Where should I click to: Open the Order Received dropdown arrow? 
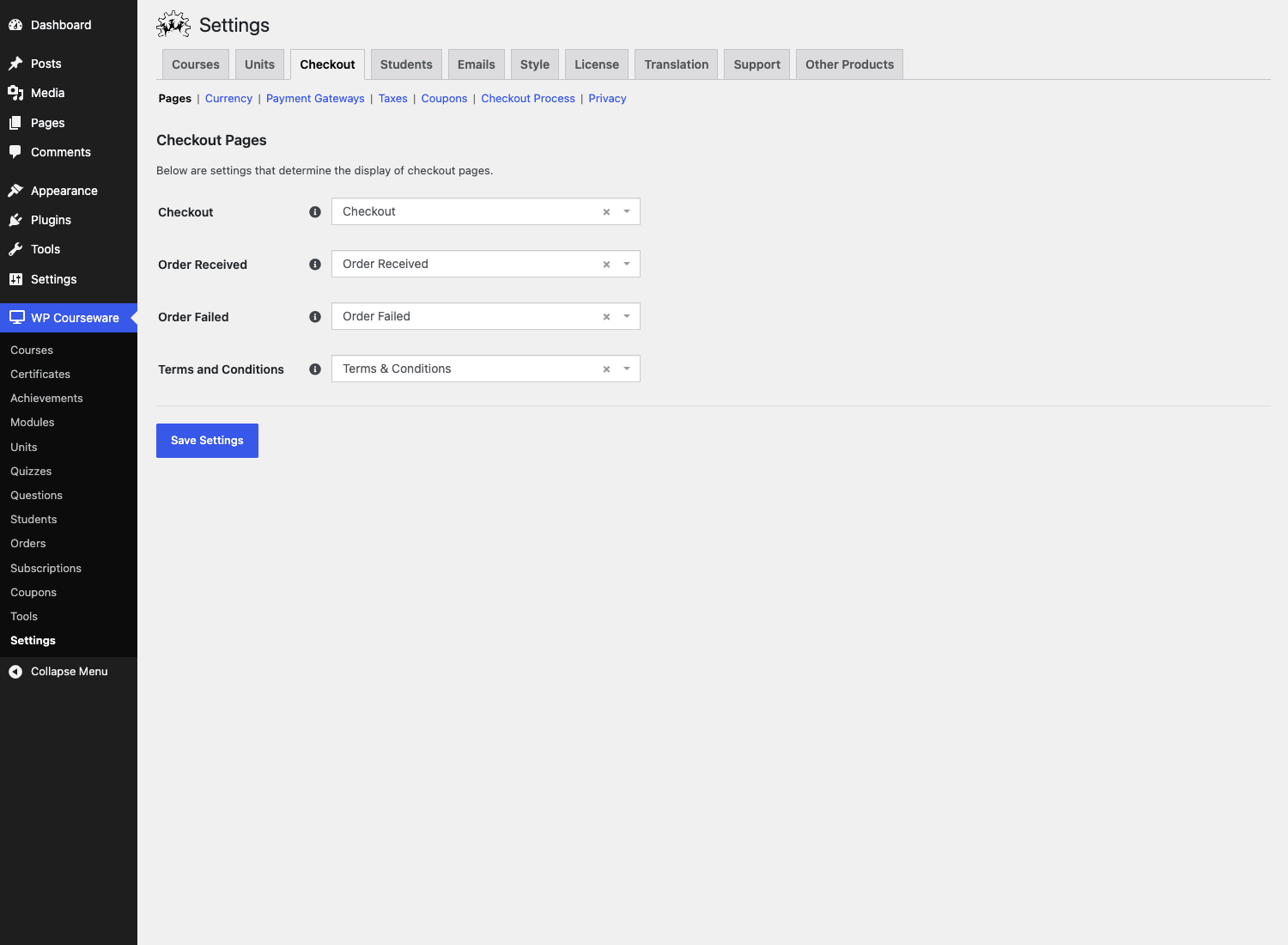tap(627, 264)
